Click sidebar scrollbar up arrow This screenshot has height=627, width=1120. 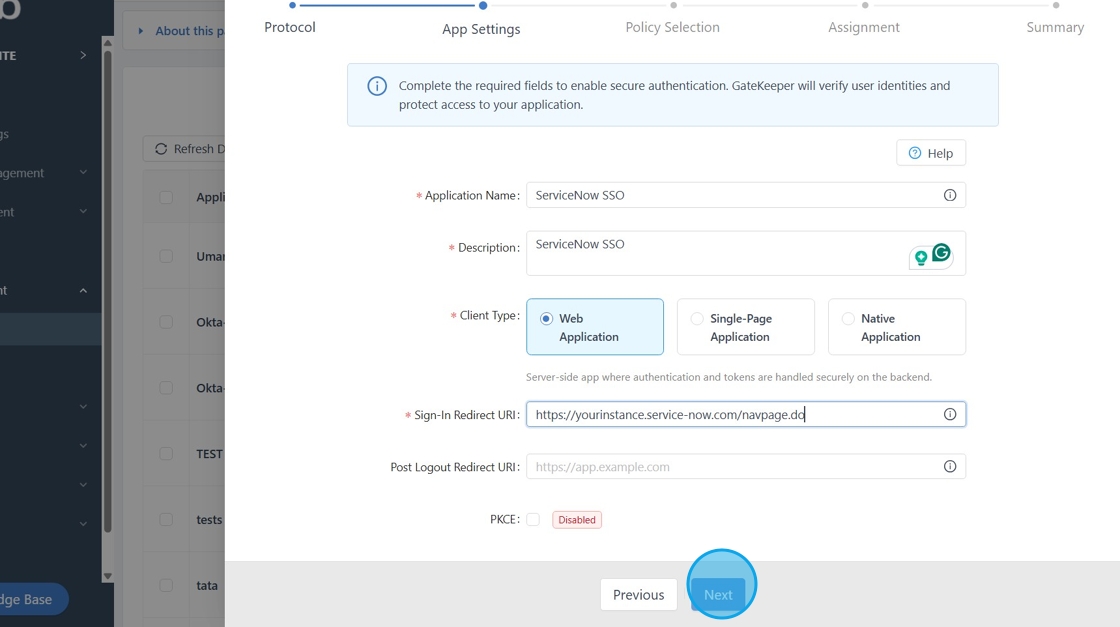click(108, 43)
